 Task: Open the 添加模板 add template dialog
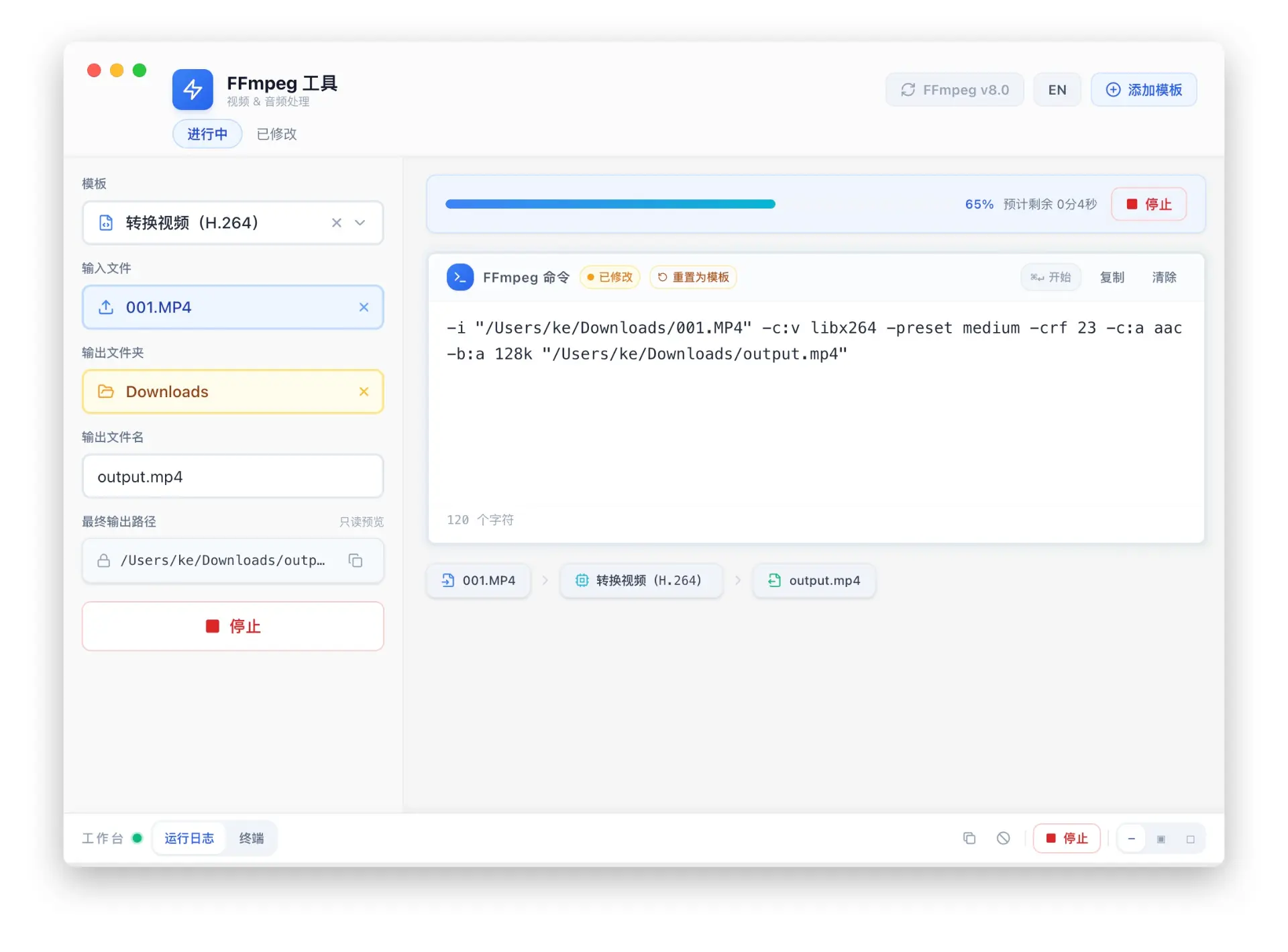[x=1144, y=90]
